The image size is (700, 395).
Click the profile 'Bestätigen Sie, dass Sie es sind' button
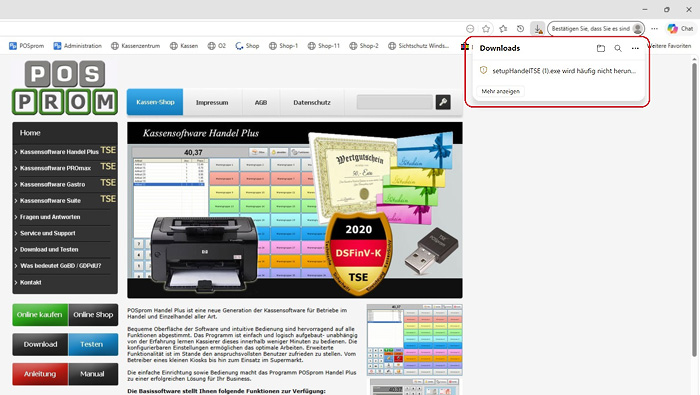pyautogui.click(x=596, y=29)
